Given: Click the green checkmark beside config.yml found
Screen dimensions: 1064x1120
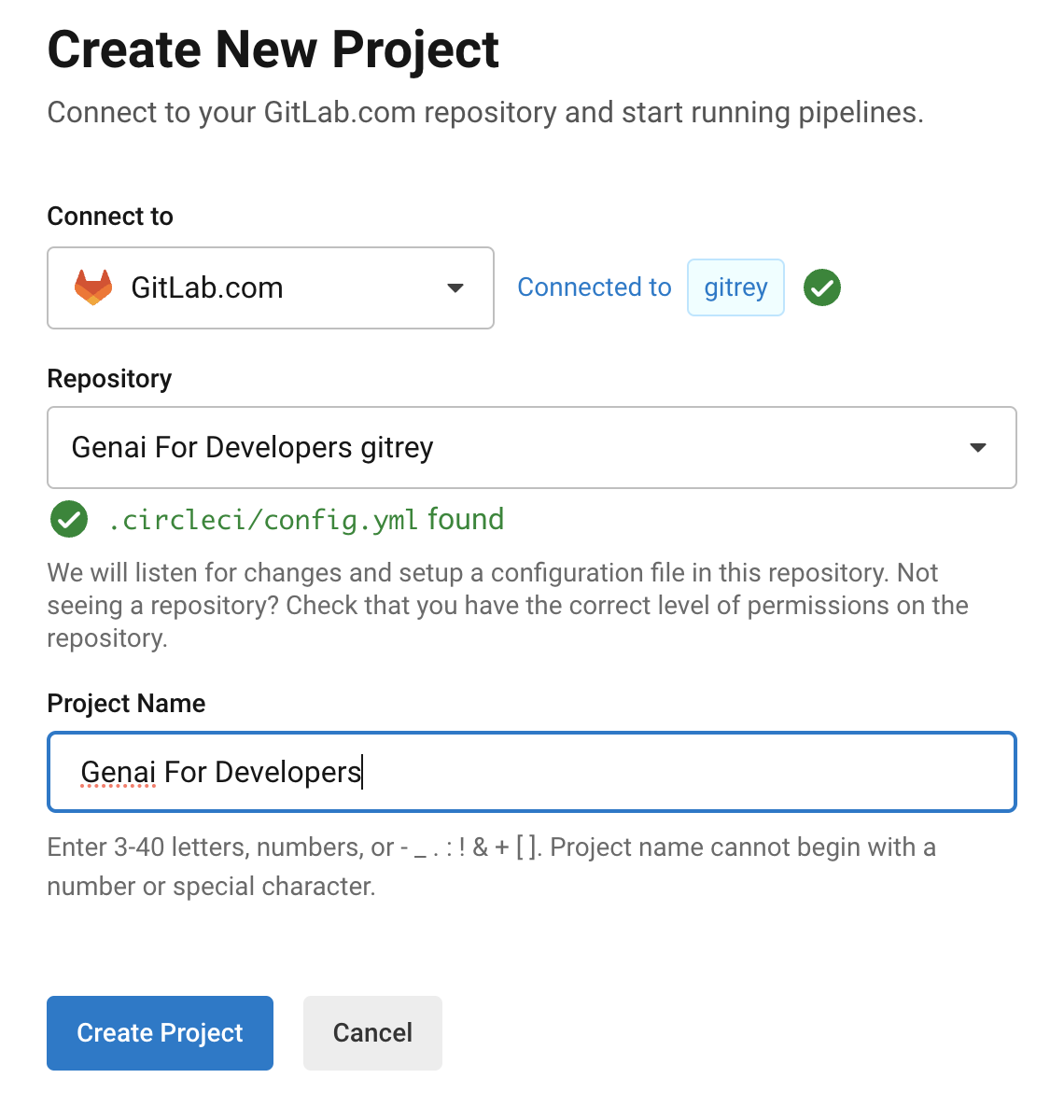Looking at the screenshot, I should 69,520.
